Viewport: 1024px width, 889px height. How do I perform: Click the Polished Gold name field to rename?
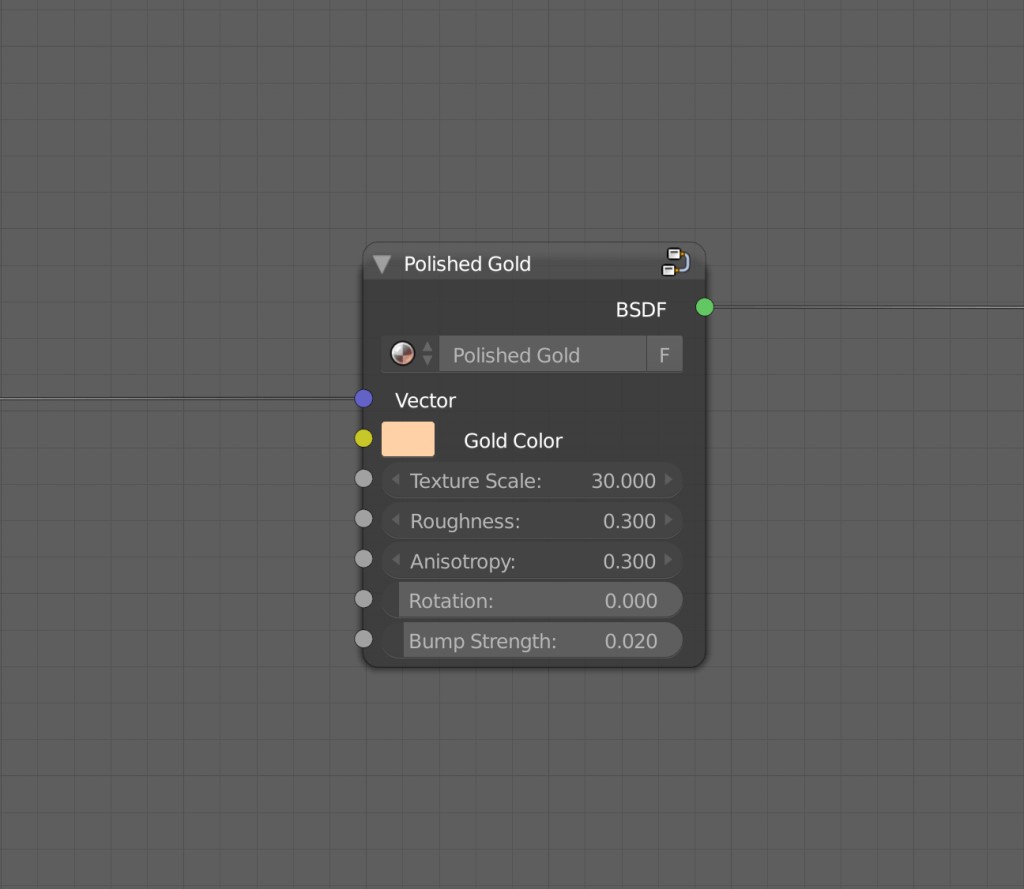click(x=545, y=354)
